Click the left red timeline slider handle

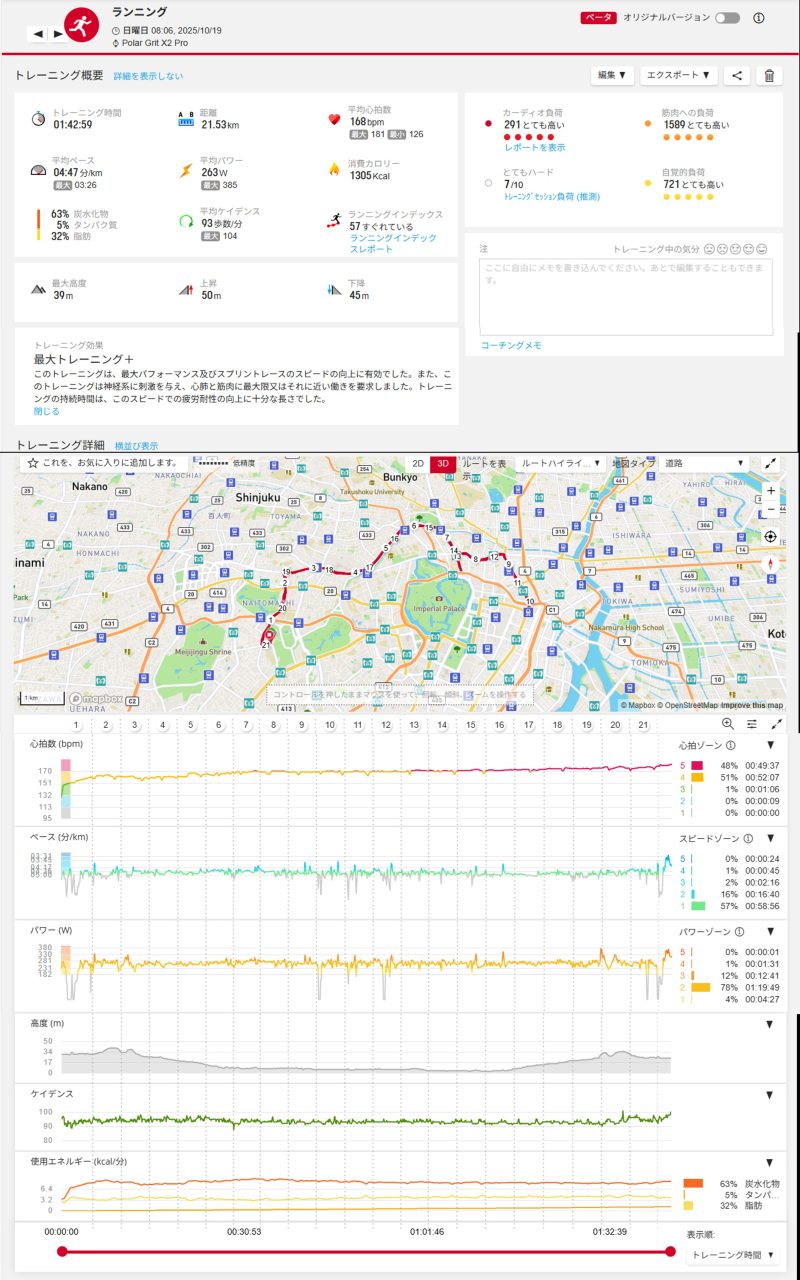pos(62,1251)
